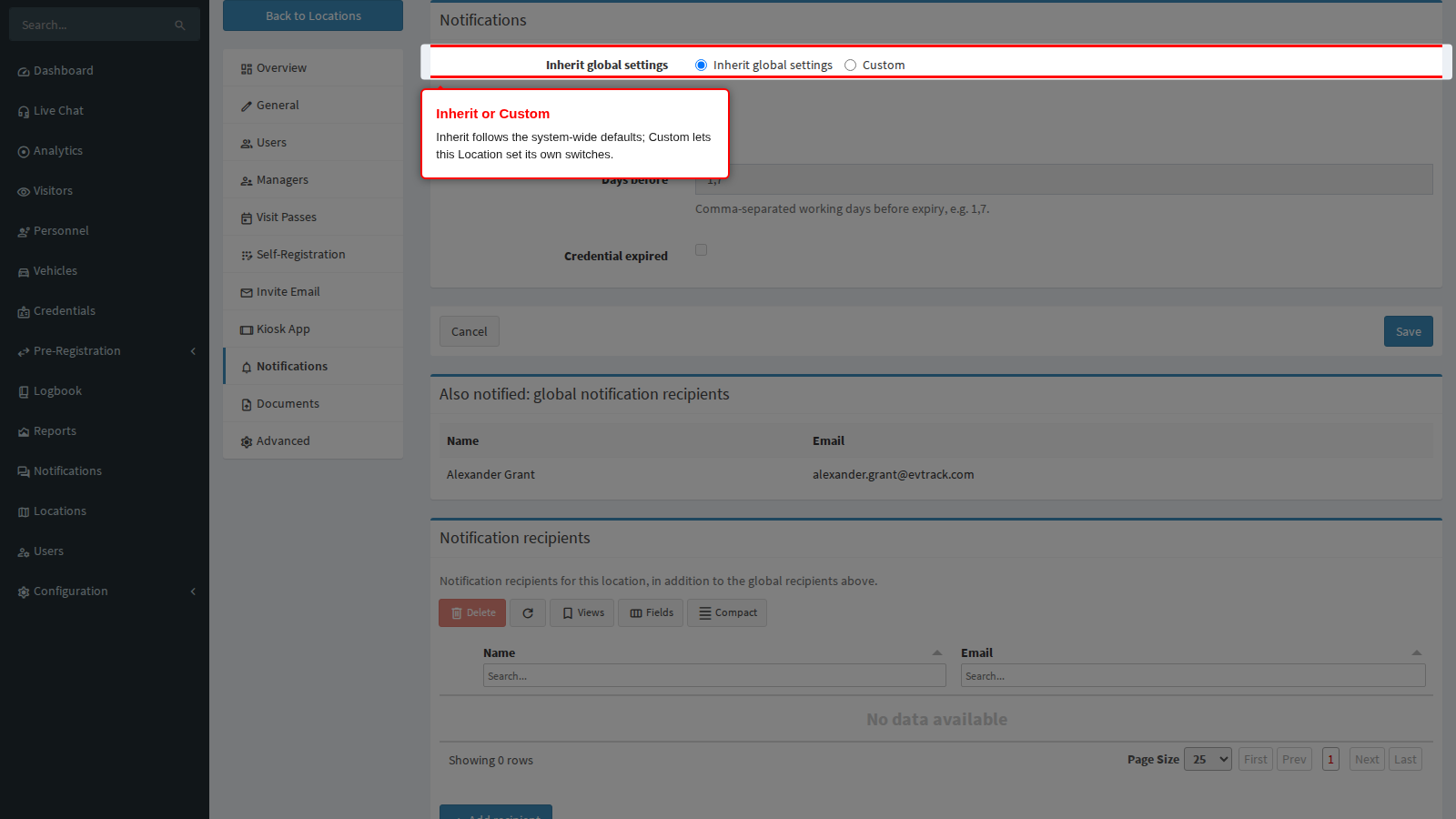Image resolution: width=1456 pixels, height=819 pixels.
Task: Click the Name column search field
Action: (x=714, y=675)
